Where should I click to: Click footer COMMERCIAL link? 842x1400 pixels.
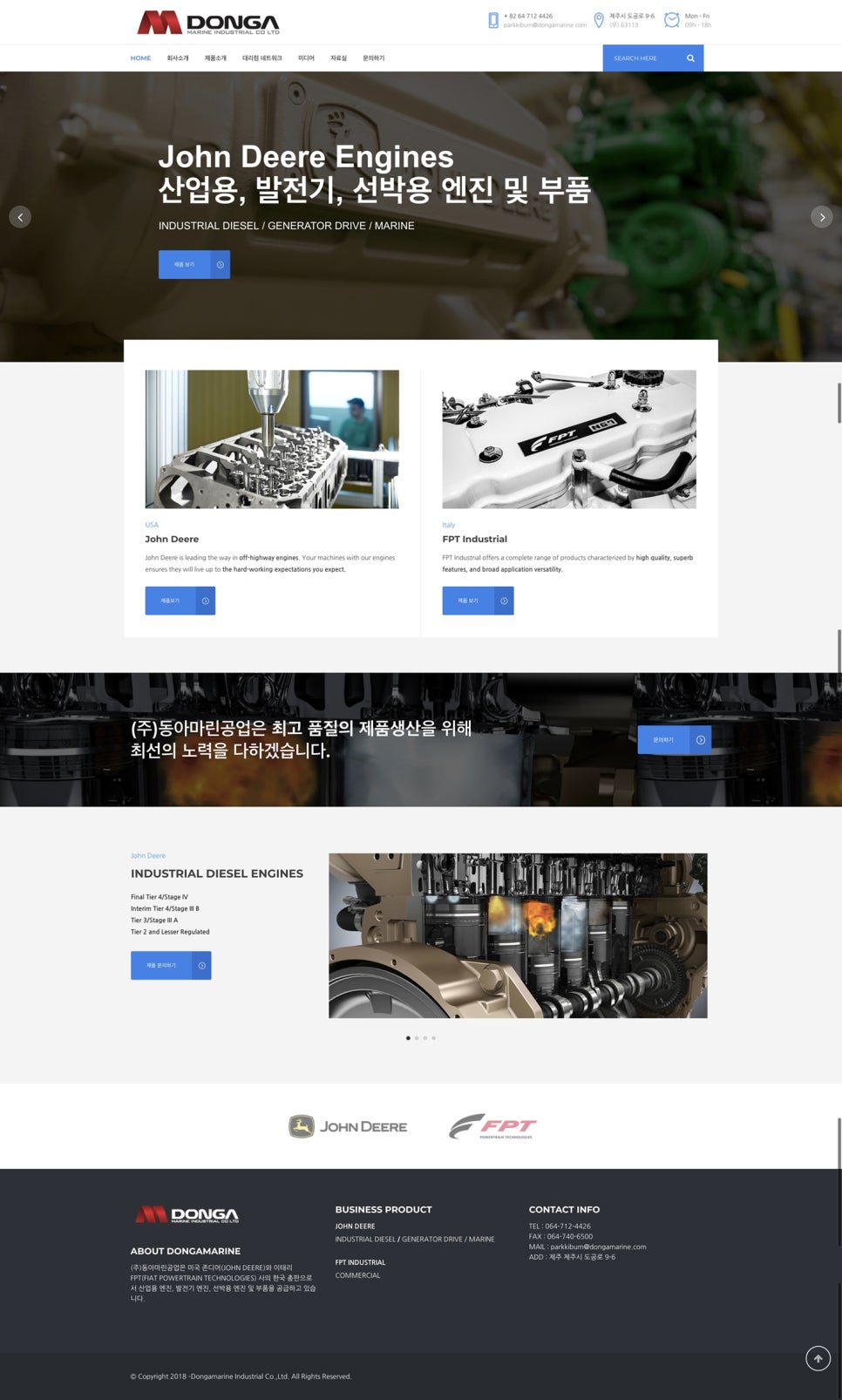357,1275
